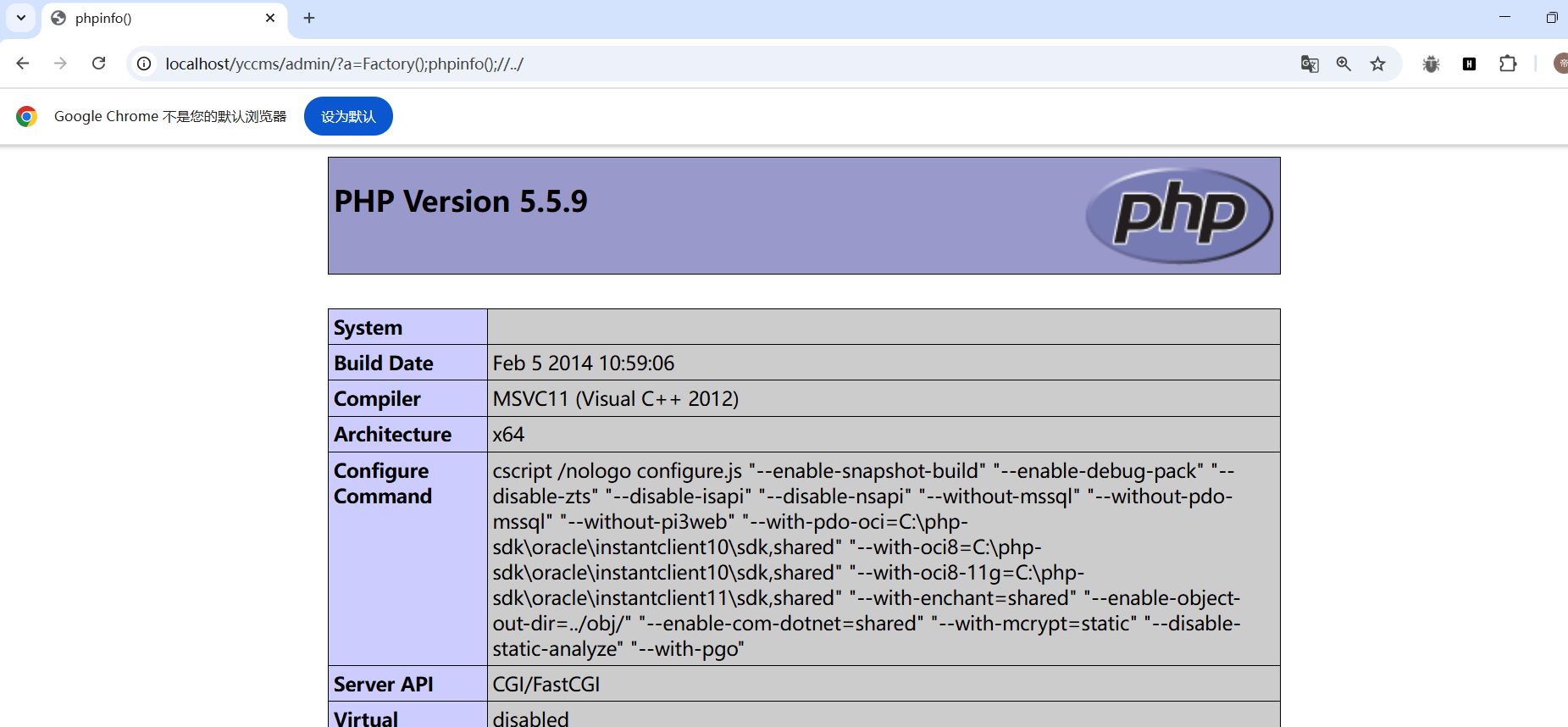Click the PHP logo image
Image resolution: width=1568 pixels, height=727 pixels.
tap(1179, 215)
